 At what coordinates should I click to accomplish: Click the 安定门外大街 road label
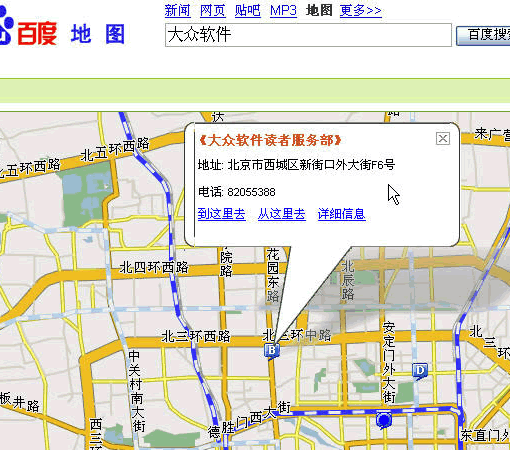[x=389, y=363]
